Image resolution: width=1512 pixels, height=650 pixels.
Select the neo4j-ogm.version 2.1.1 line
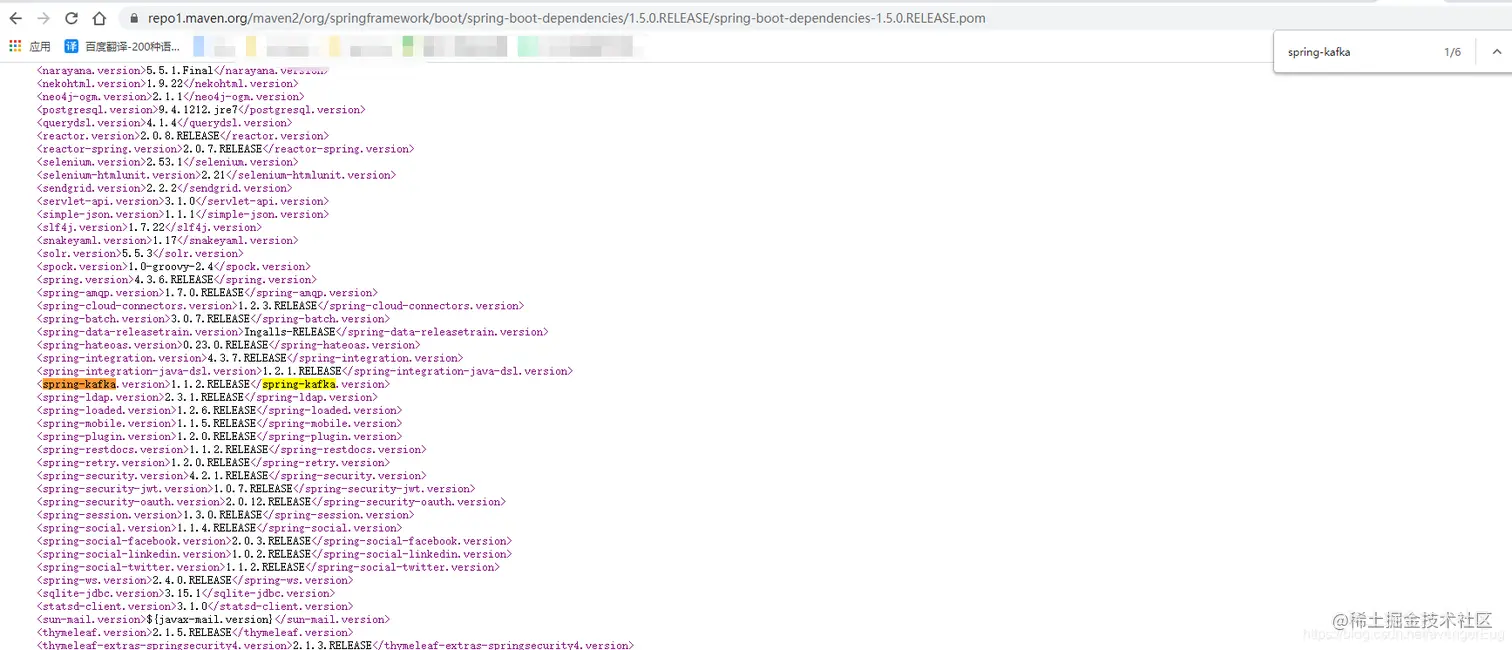pos(170,97)
